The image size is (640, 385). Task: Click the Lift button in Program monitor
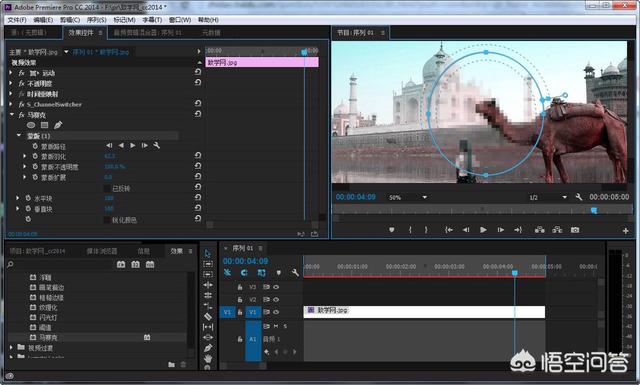click(x=540, y=230)
